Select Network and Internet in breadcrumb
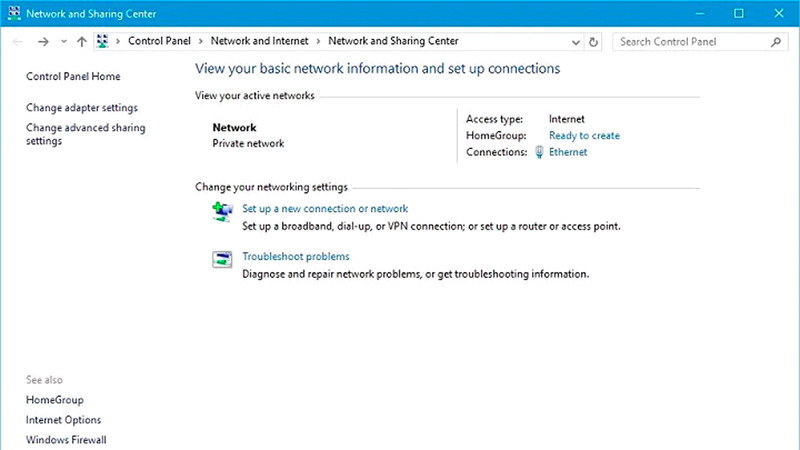Viewport: 800px width, 450px height. pos(262,42)
